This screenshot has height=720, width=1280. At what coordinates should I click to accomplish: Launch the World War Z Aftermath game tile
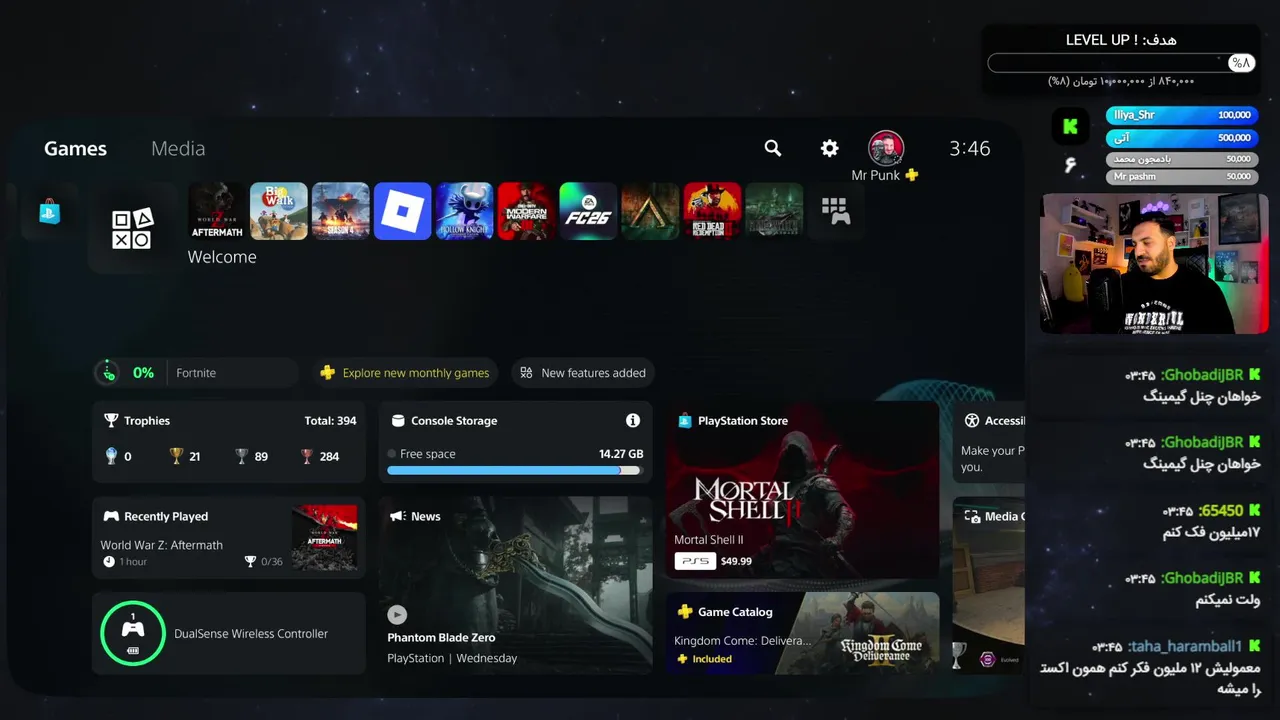[217, 211]
